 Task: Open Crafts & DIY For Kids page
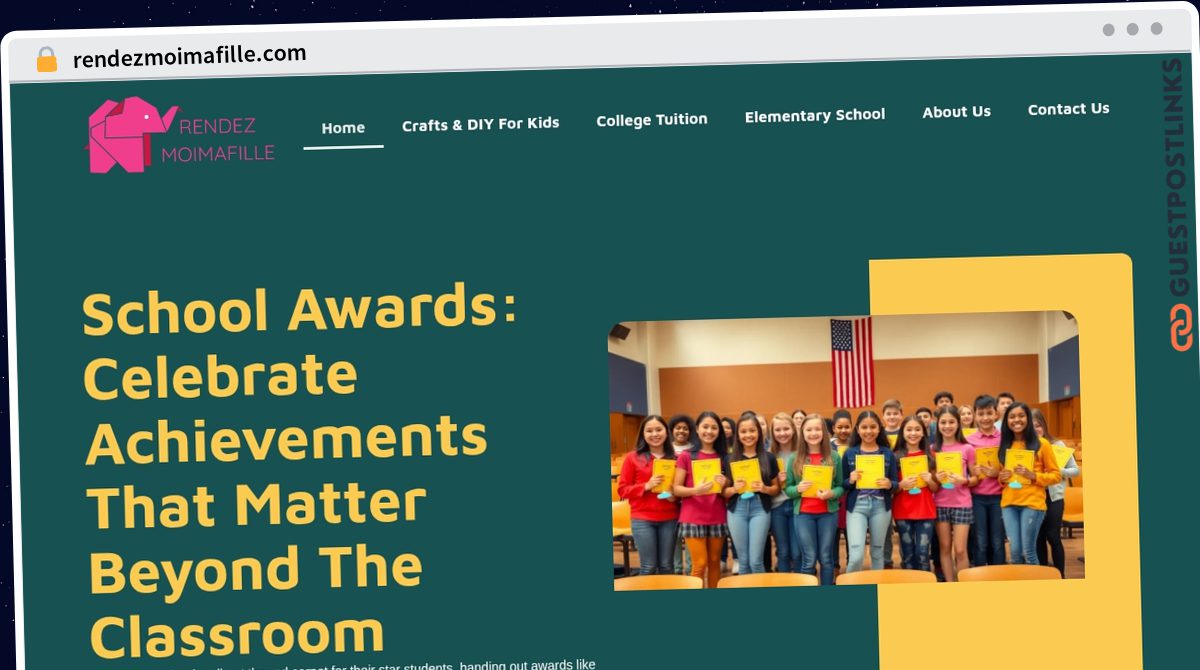[480, 124]
